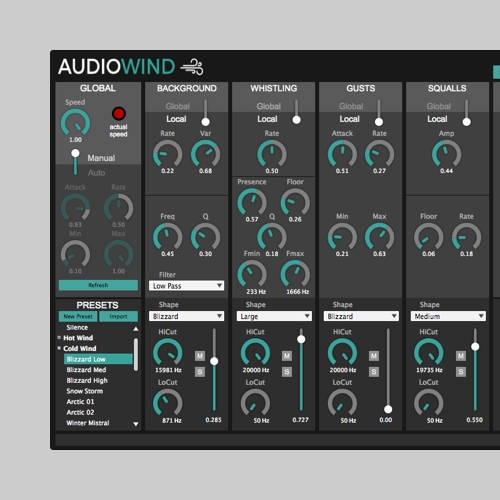Click the Global Speed knob

tap(75, 123)
